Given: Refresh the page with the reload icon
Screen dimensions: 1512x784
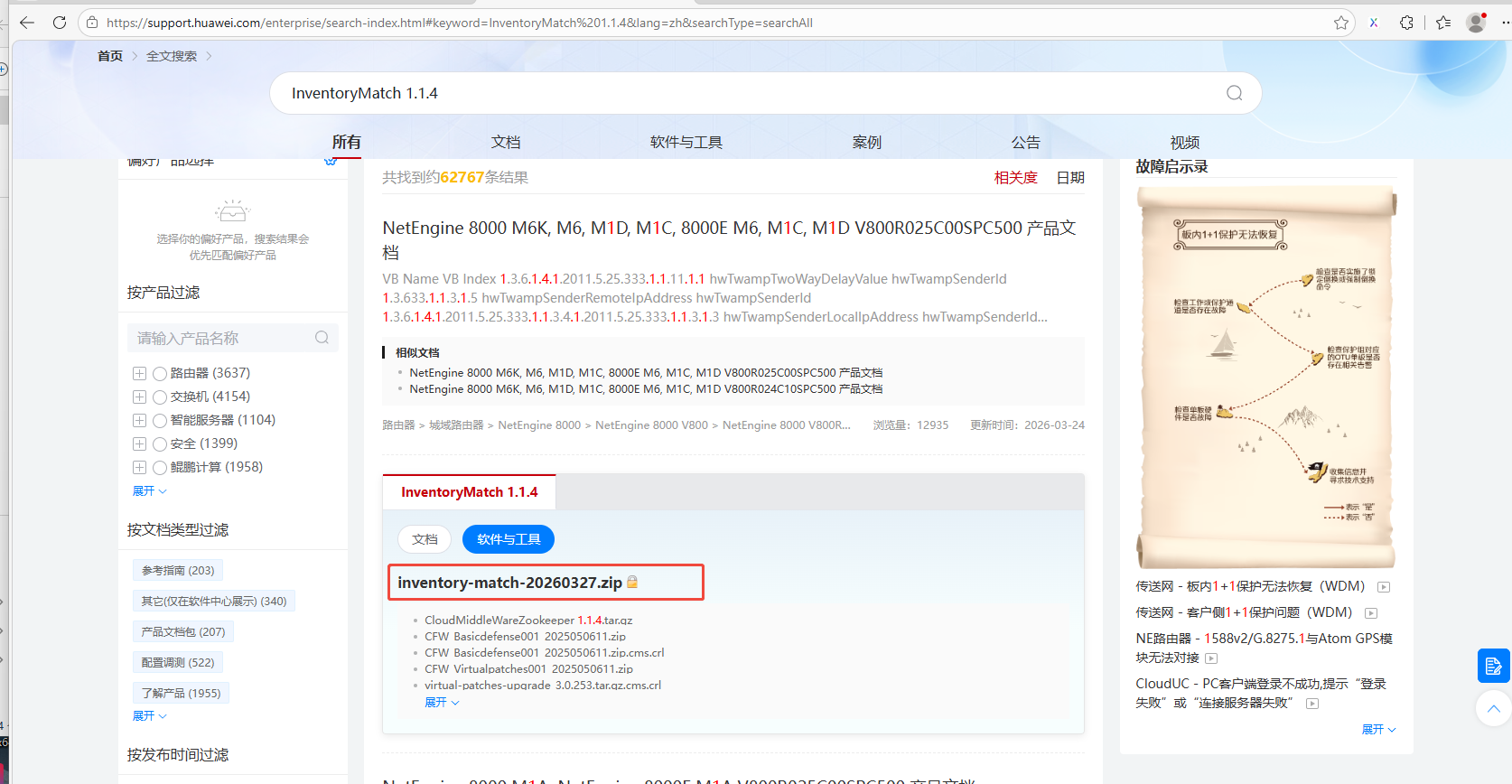Looking at the screenshot, I should point(60,23).
